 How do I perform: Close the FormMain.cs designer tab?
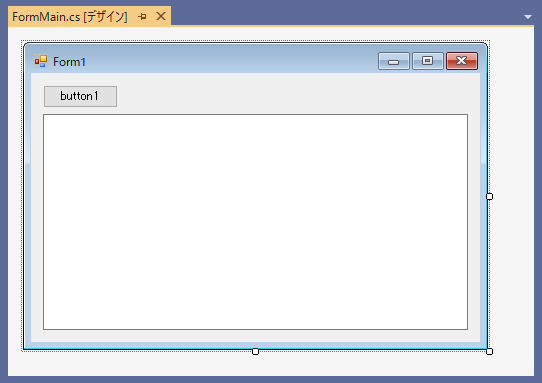coord(161,16)
